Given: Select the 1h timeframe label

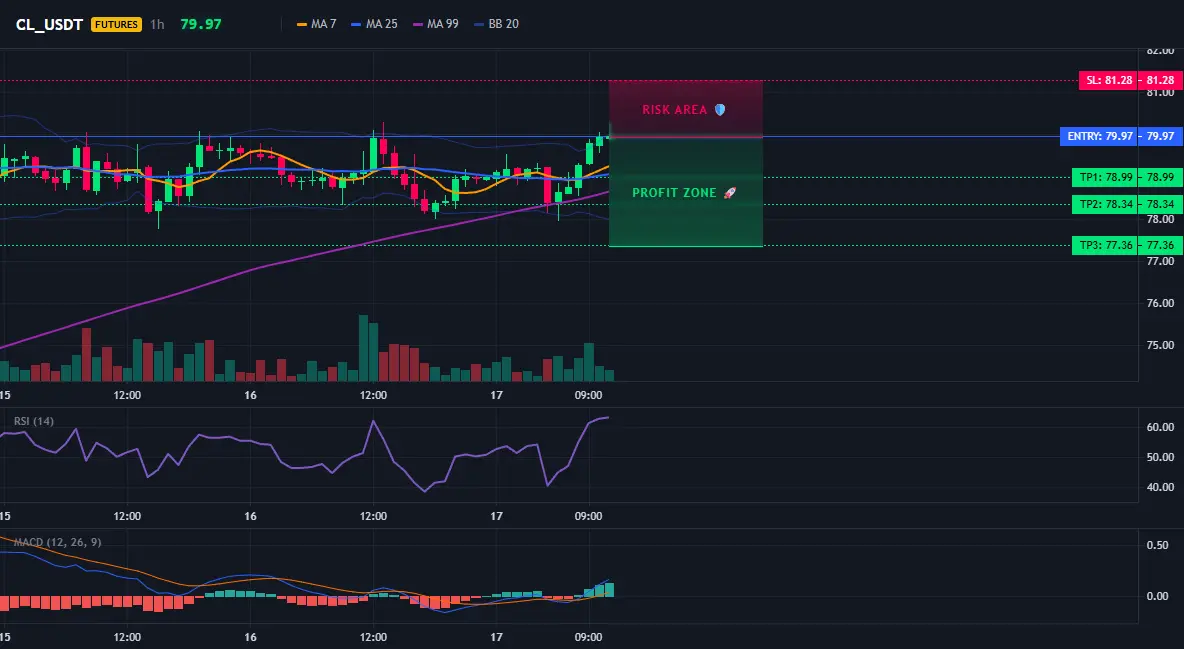Looking at the screenshot, I should [157, 24].
